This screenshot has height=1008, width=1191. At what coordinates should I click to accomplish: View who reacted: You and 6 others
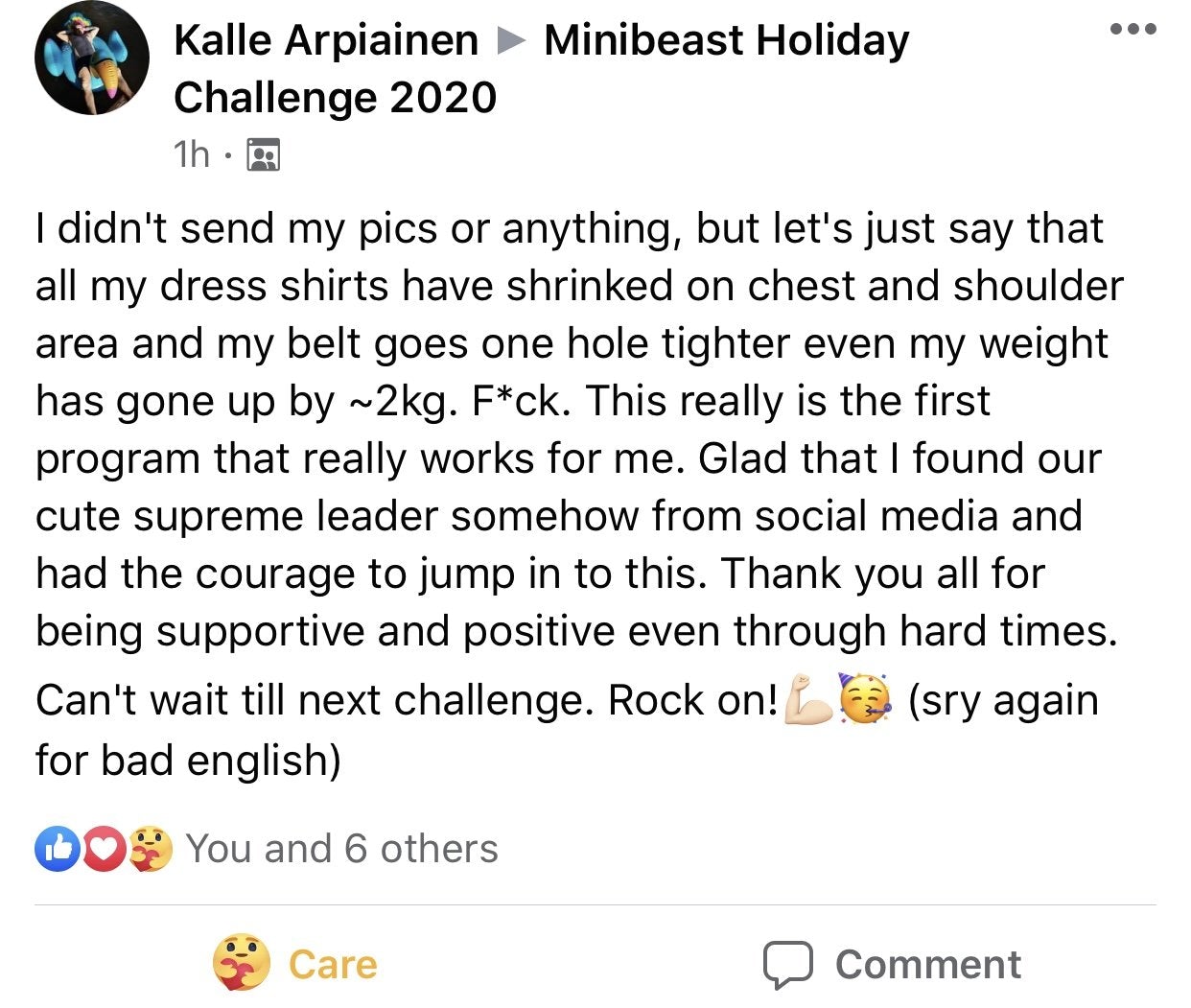point(342,849)
